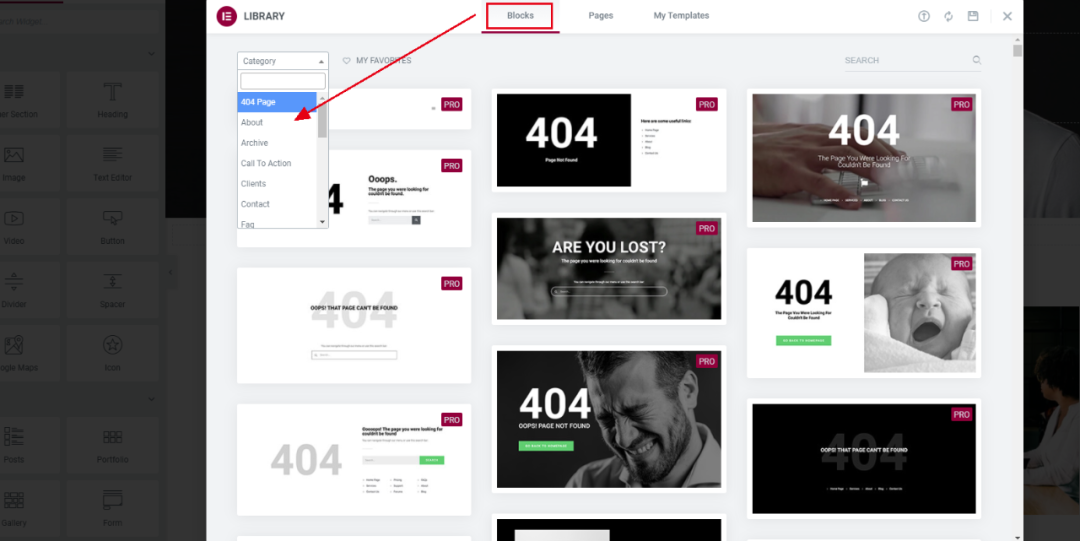Click the category filter text field
Viewport: 1080px width, 541px height.
282,81
